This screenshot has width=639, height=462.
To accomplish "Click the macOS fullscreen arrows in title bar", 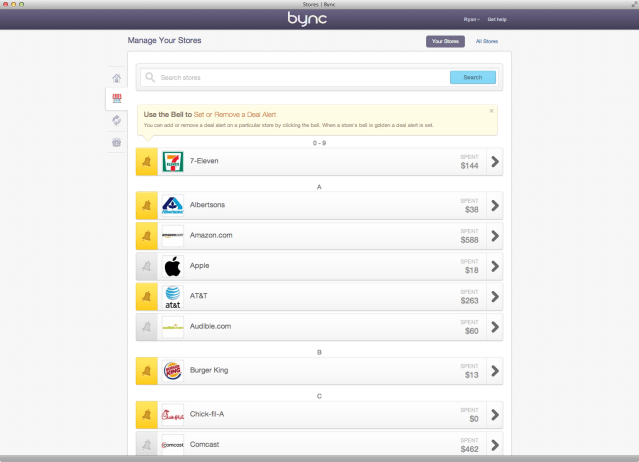I will pyautogui.click(x=634, y=4).
